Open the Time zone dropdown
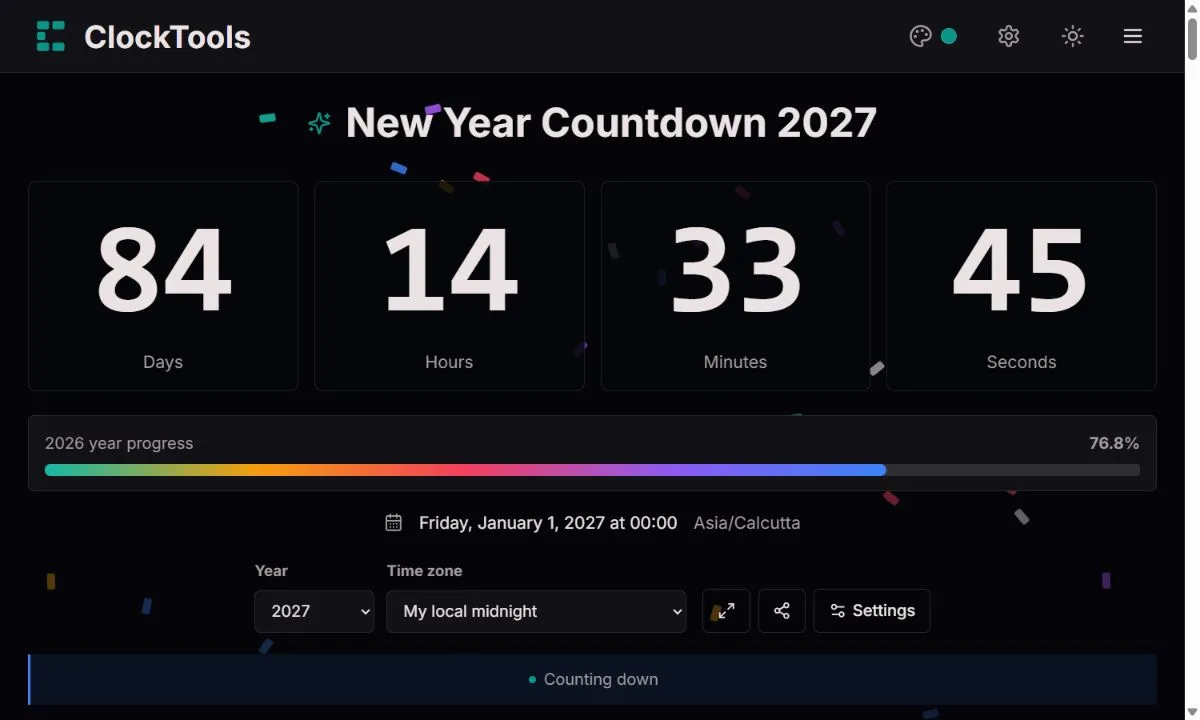This screenshot has height=720, width=1200. pyautogui.click(x=536, y=611)
